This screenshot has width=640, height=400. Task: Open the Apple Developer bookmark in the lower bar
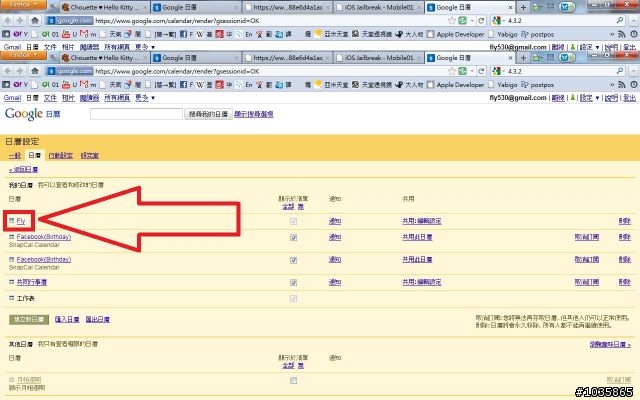[456, 85]
